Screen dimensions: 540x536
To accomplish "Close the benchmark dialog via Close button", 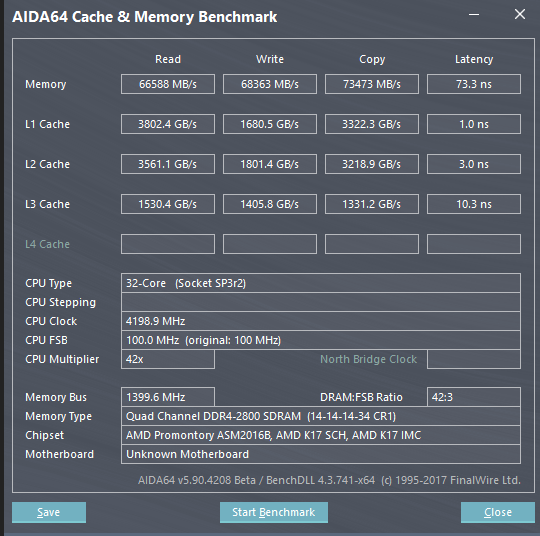I will (498, 512).
